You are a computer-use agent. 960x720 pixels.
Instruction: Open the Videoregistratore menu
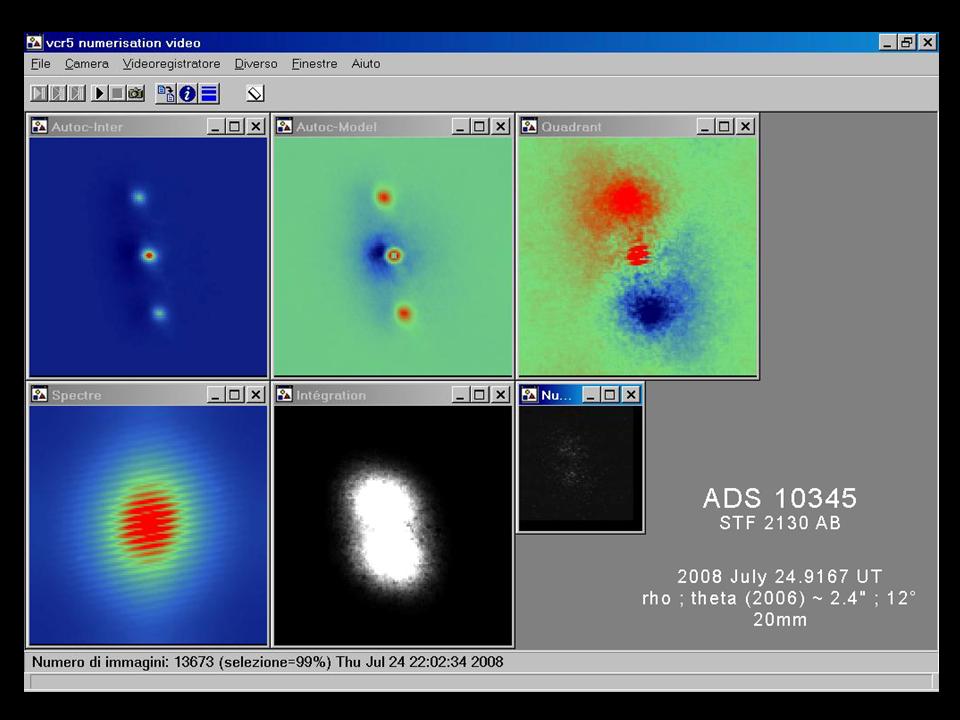click(x=171, y=64)
